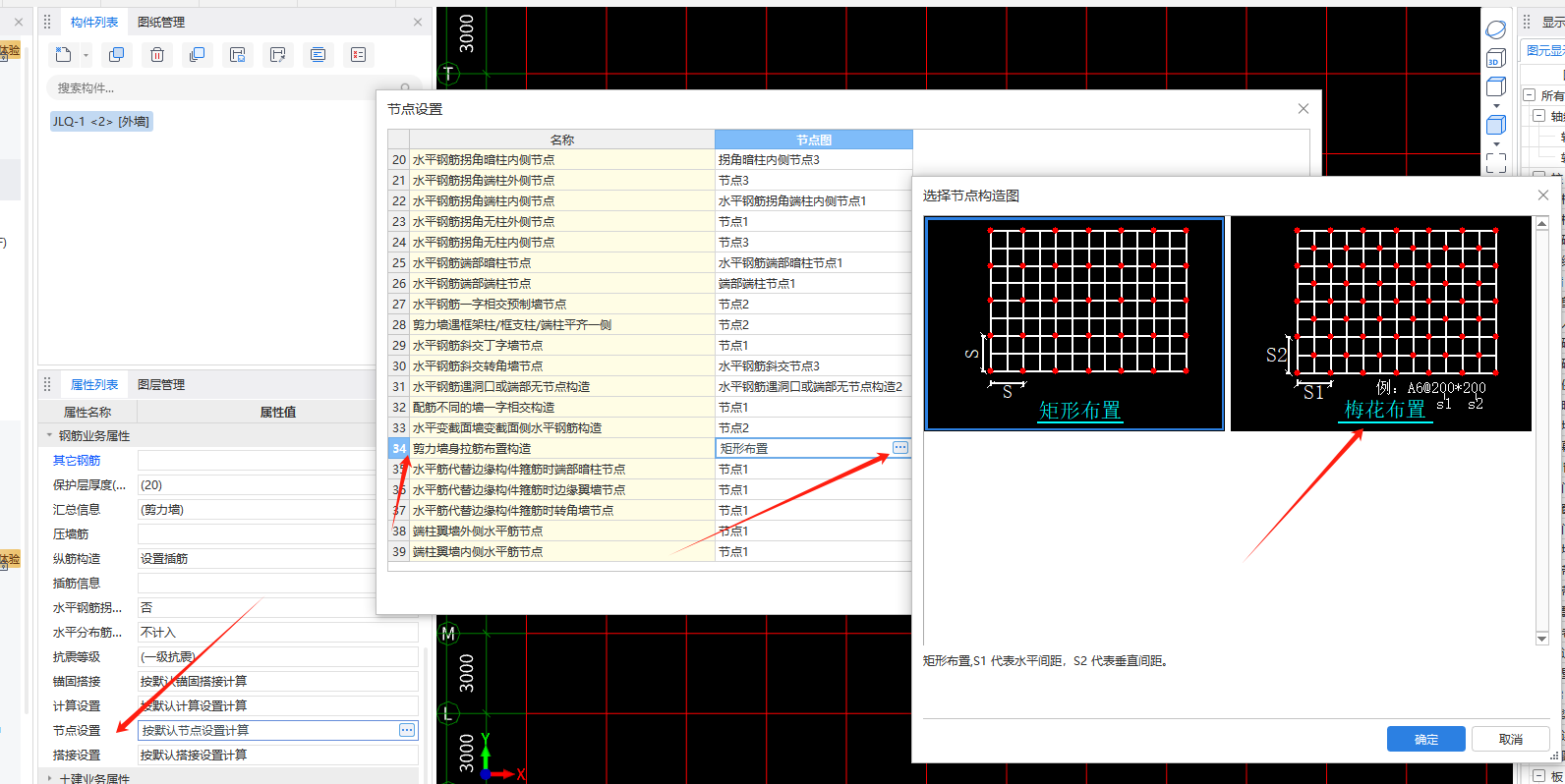Click the 名称 column header
This screenshot has width=1565, height=784.
pos(562,140)
